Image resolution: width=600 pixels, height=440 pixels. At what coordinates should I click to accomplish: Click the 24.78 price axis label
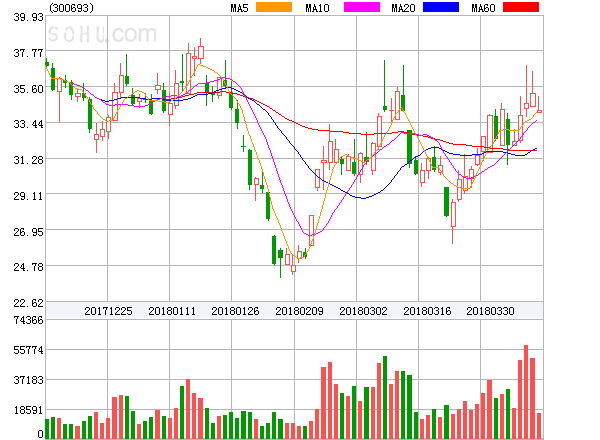tap(28, 267)
